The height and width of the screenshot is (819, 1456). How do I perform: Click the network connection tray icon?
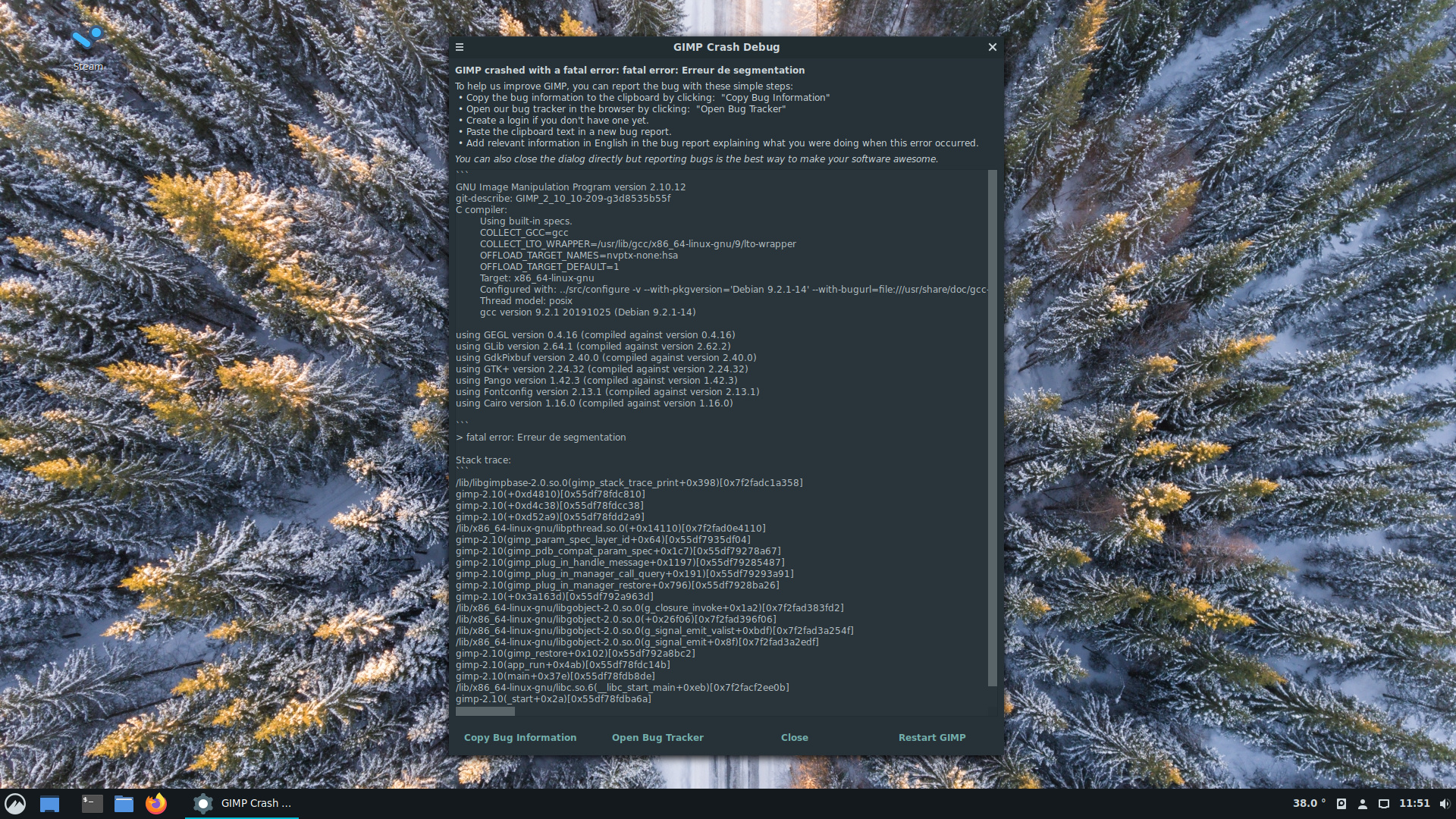pyautogui.click(x=1384, y=804)
